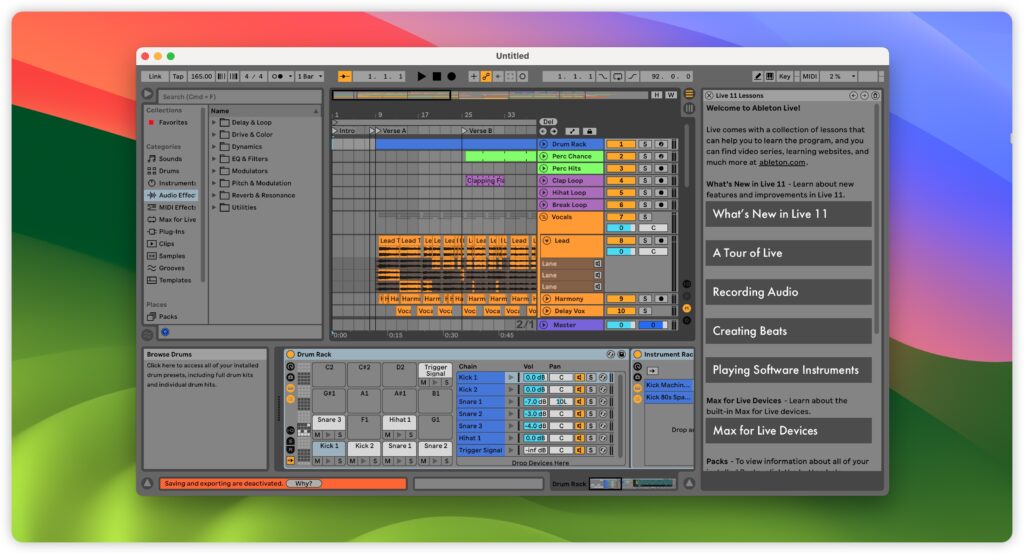Open Max for Live browser category
1024x554 pixels.
(x=171, y=220)
